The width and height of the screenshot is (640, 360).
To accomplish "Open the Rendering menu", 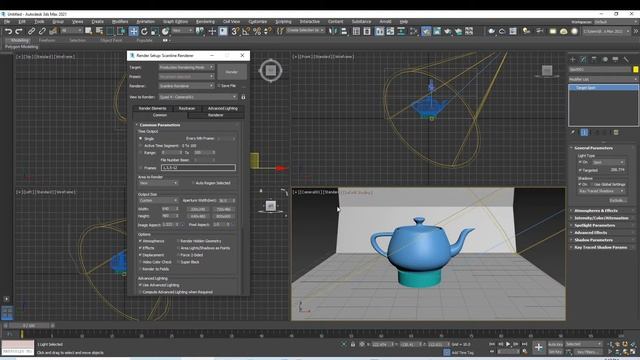I will 205,21.
